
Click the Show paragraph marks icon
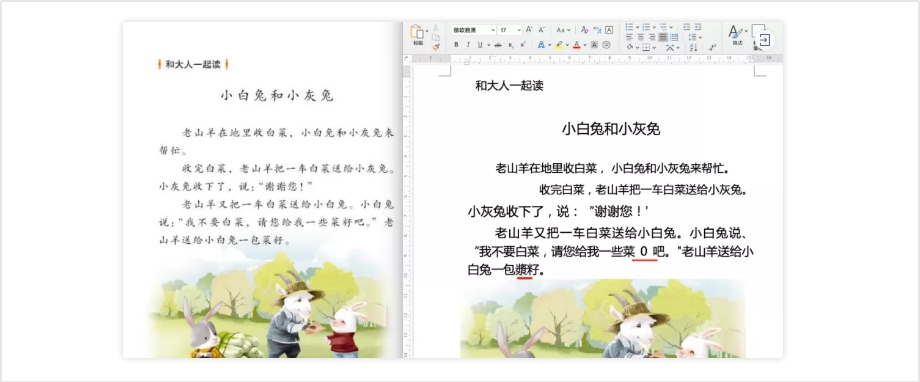click(x=713, y=47)
